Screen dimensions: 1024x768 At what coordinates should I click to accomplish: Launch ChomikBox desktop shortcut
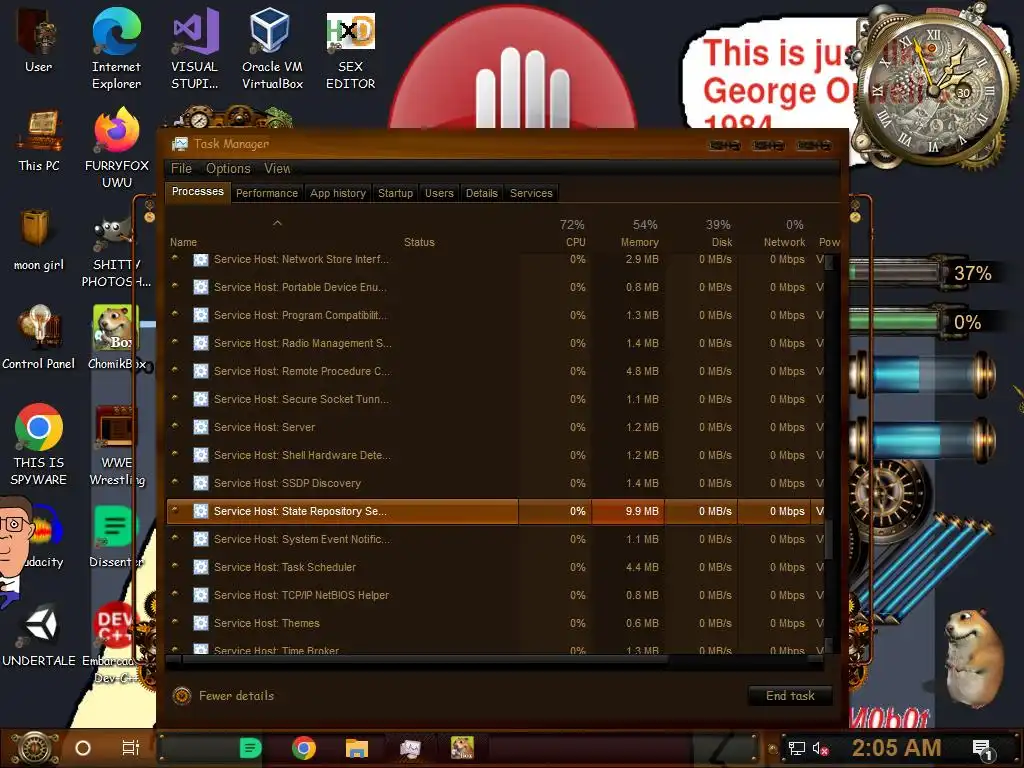coord(117,338)
